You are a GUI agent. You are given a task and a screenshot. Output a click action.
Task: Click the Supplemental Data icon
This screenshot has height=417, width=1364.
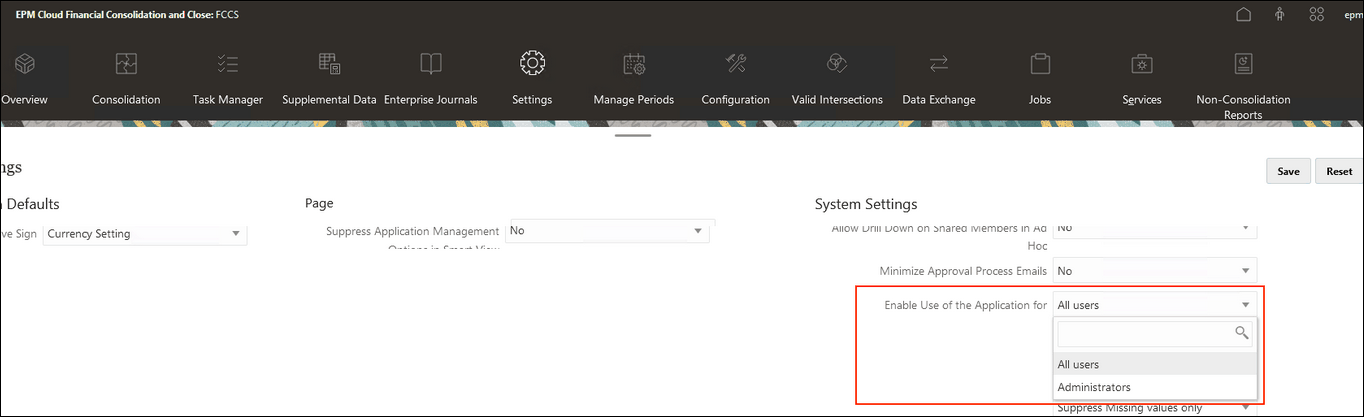(329, 64)
